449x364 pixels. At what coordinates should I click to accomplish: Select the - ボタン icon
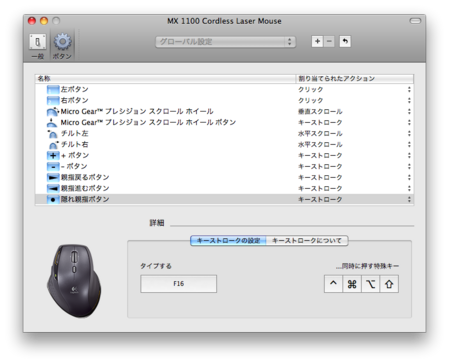53,166
